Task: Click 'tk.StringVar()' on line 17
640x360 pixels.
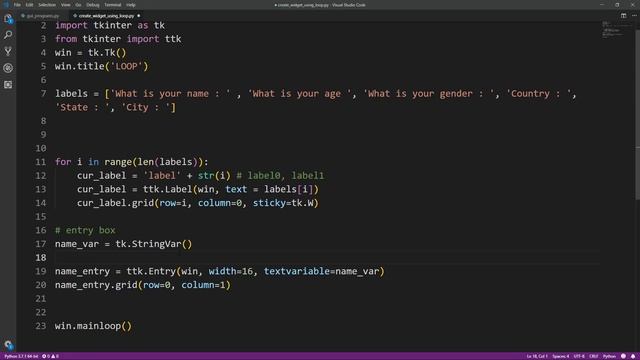Action: [x=153, y=244]
